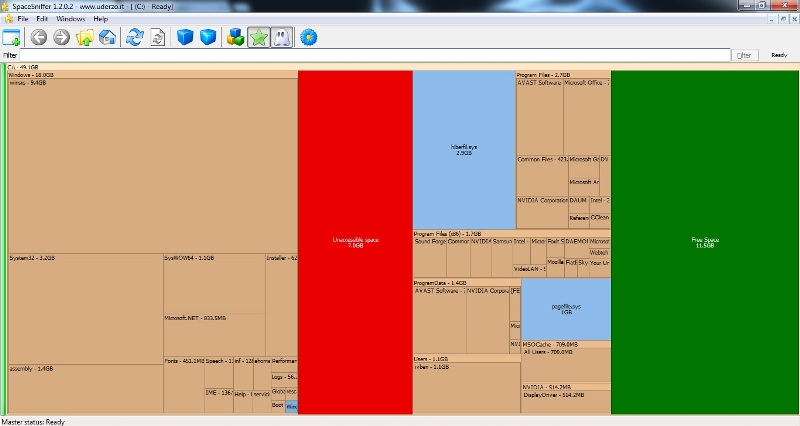Click the colored blocks file classes icon
Screen dimensions: 800x426
tap(235, 38)
